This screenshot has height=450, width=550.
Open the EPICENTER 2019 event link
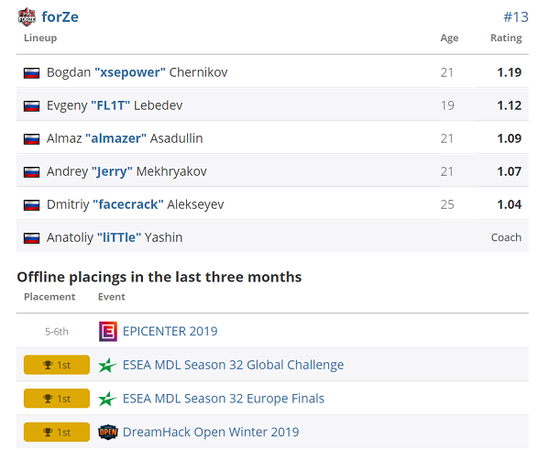[x=170, y=331]
